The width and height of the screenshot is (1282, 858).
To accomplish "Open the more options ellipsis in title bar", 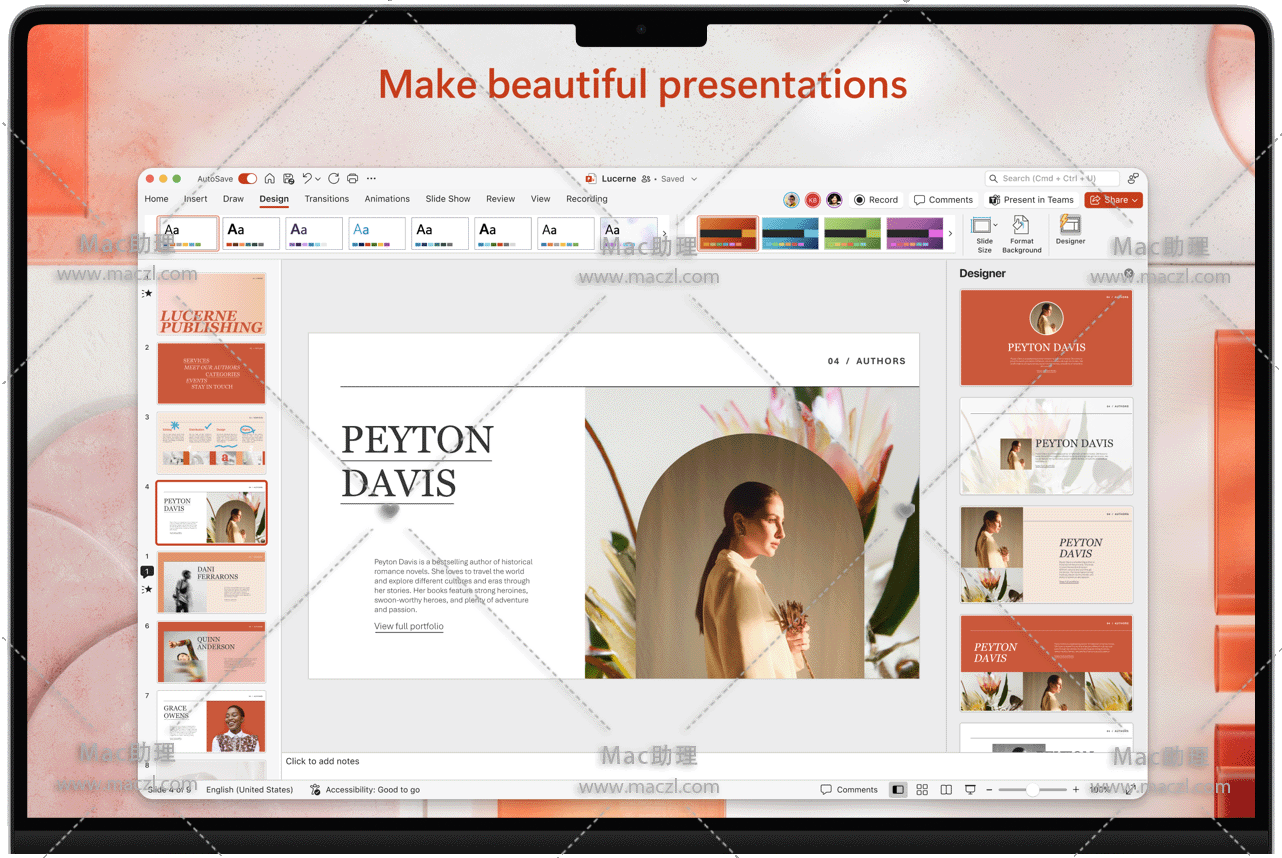I will 371,179.
